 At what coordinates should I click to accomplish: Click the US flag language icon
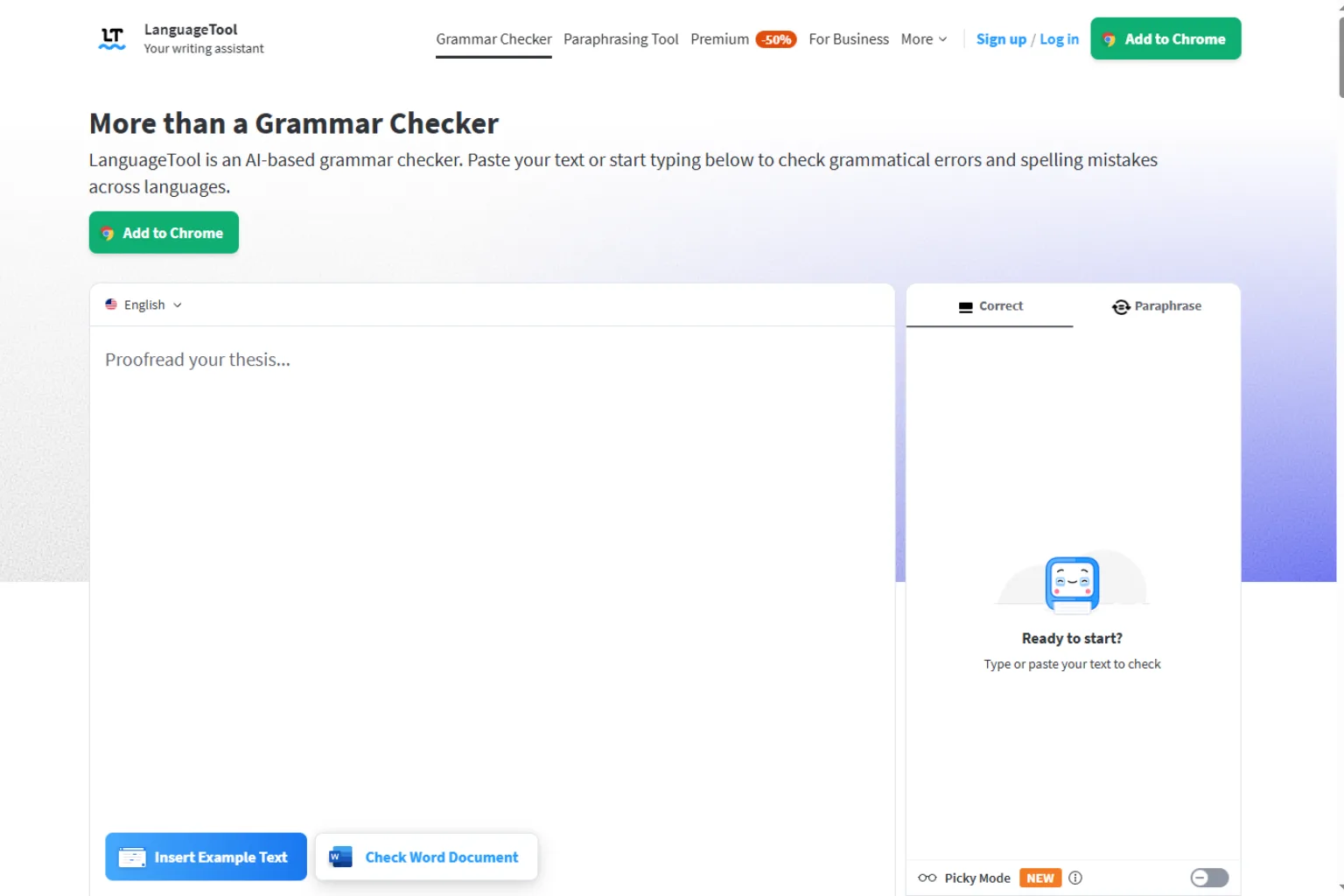coord(111,304)
